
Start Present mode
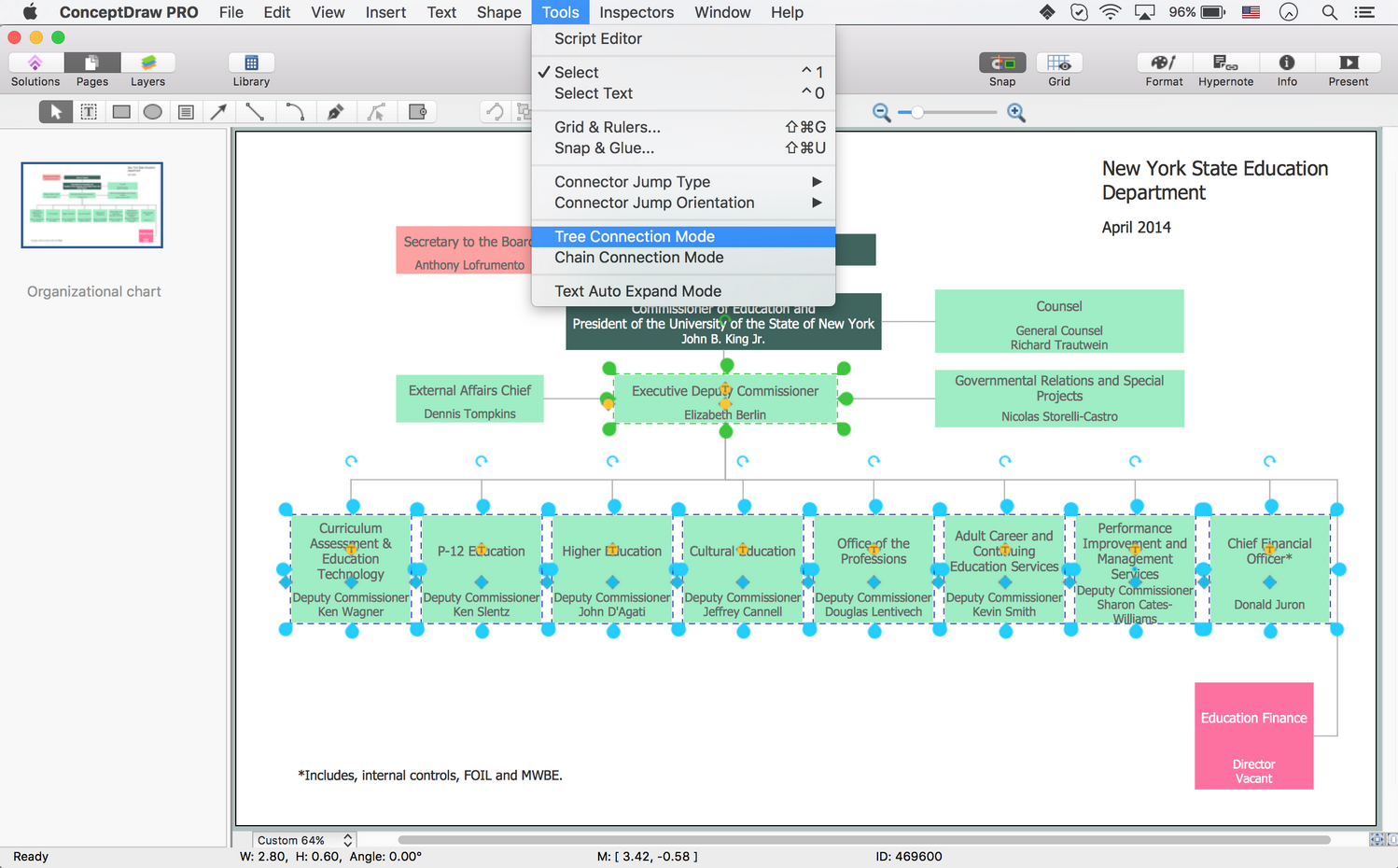1349,63
